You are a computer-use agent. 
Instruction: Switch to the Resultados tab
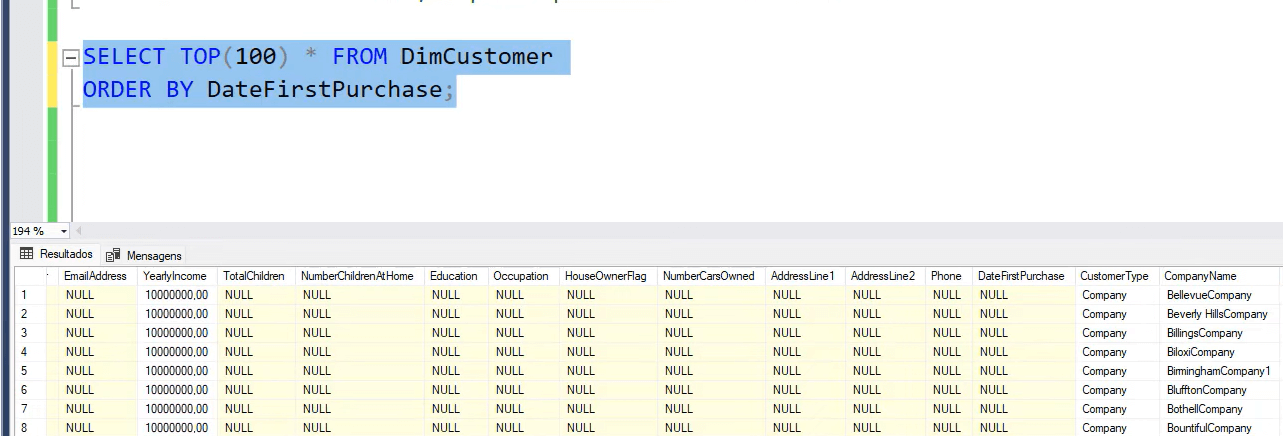56,254
